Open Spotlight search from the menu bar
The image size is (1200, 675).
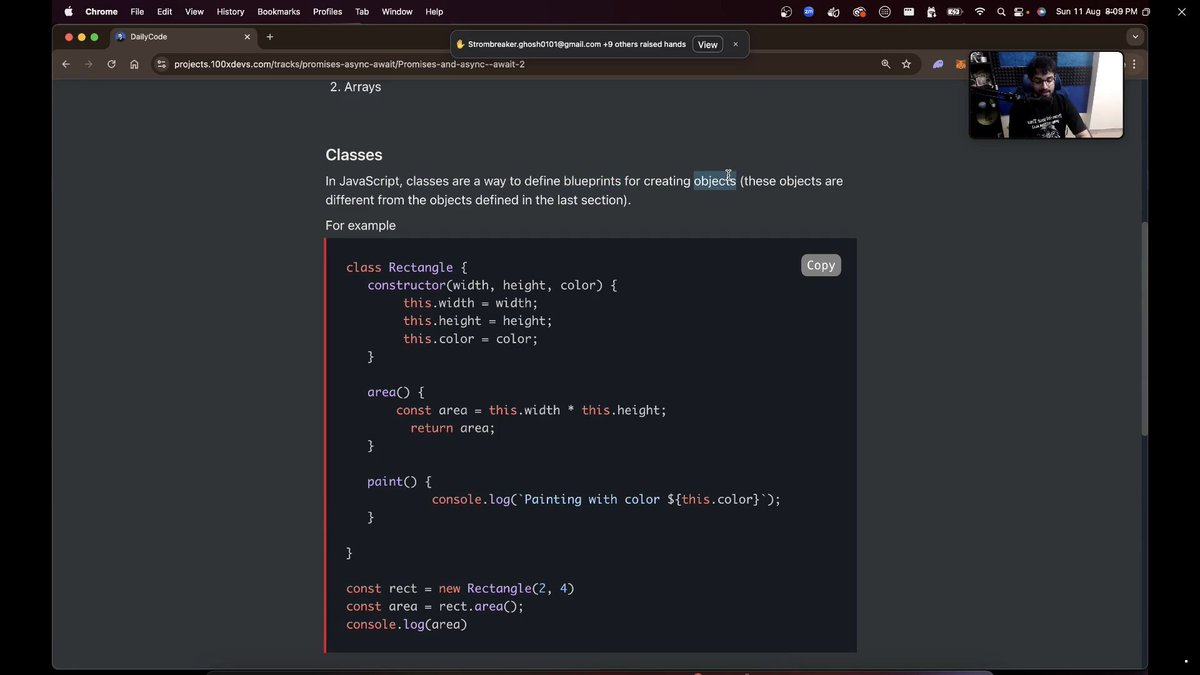[1000, 11]
